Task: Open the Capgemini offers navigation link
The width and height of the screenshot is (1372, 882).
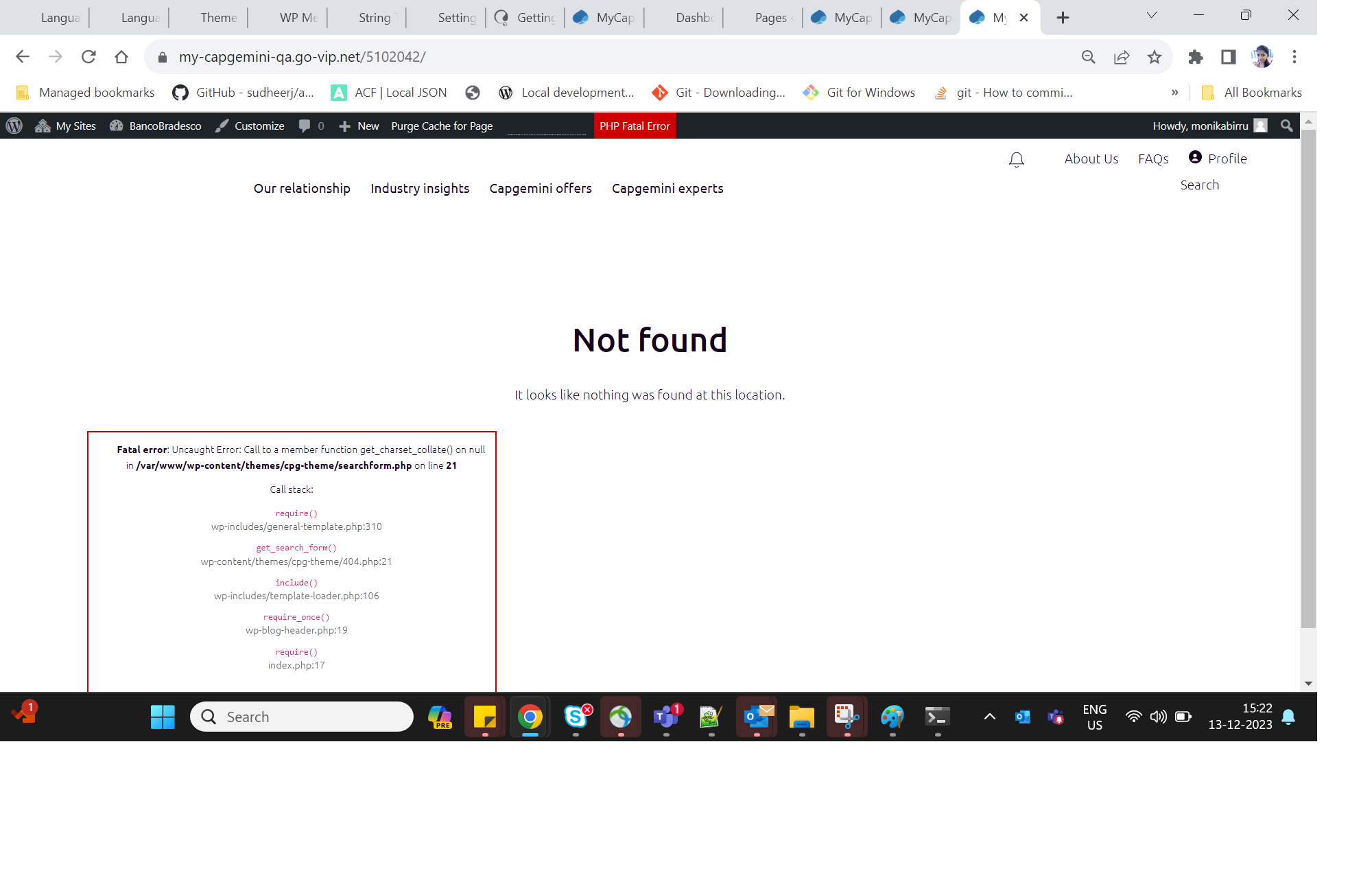Action: coord(541,188)
